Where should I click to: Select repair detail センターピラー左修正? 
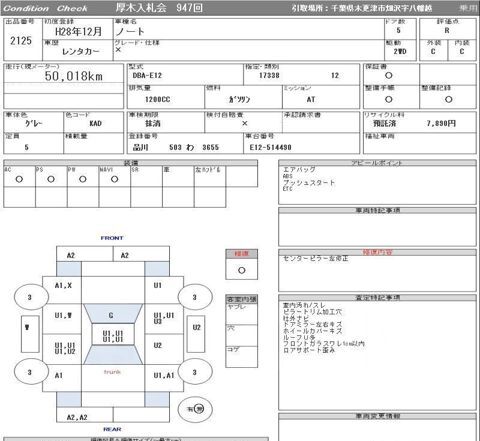point(316,258)
